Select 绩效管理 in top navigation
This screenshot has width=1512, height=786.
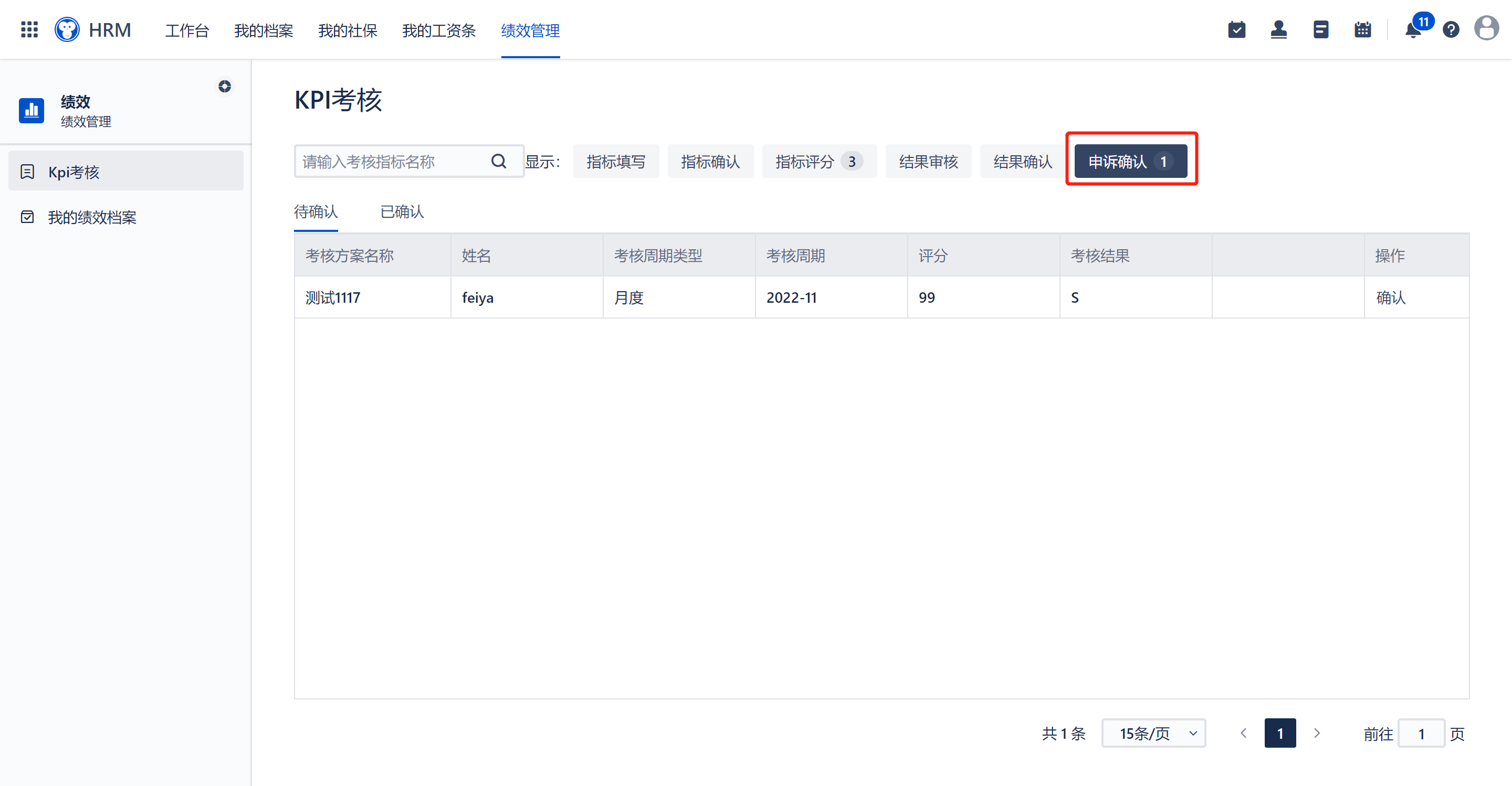(531, 30)
